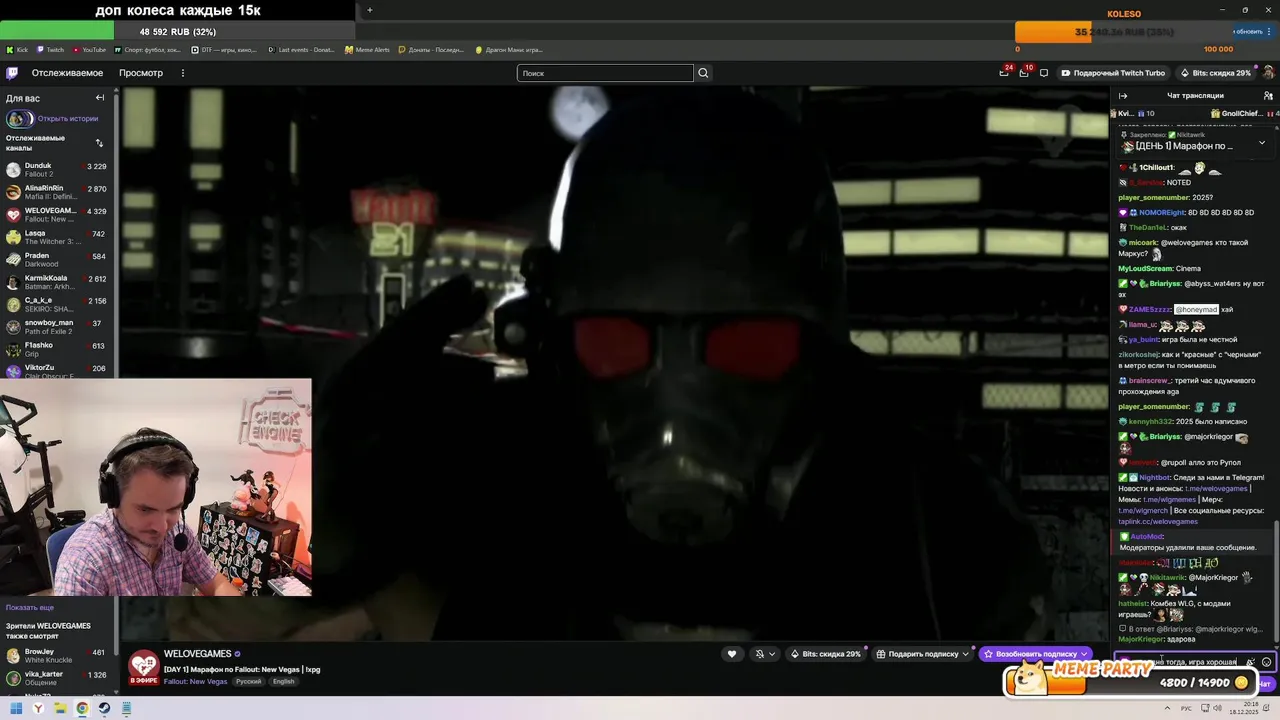Click WELOVEGAMES channel name under stream

(197, 654)
